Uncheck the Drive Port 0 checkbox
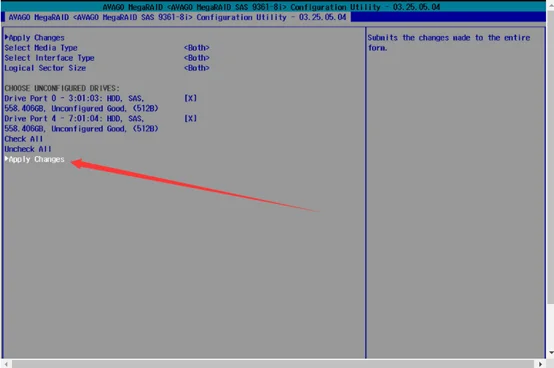 [190, 98]
